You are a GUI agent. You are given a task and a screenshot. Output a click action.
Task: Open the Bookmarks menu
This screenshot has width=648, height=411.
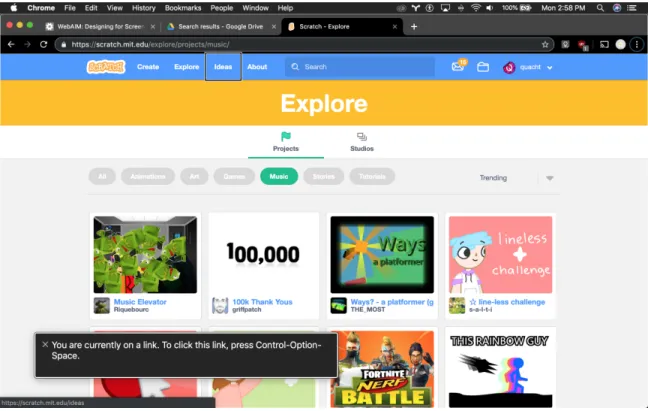tap(183, 8)
